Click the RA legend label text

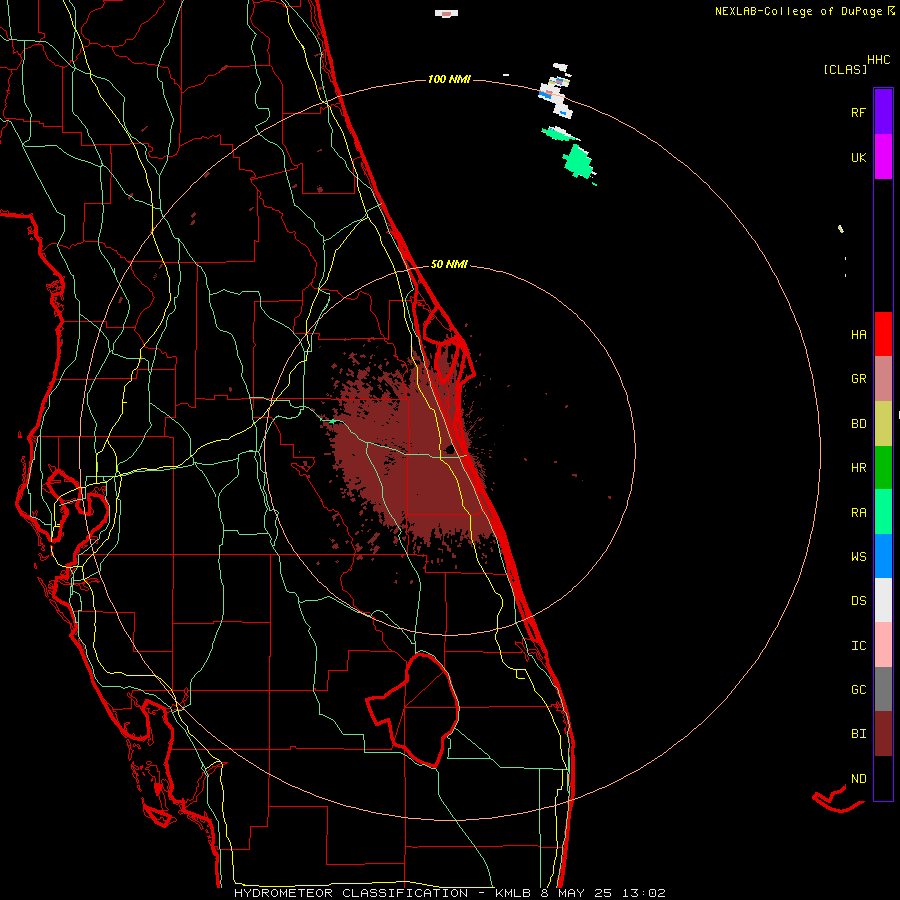pos(858,512)
